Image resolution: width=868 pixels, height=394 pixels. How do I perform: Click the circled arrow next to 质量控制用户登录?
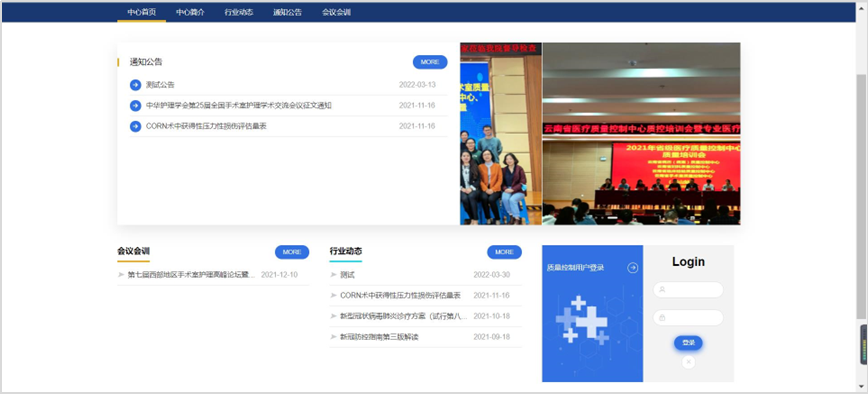[633, 268]
